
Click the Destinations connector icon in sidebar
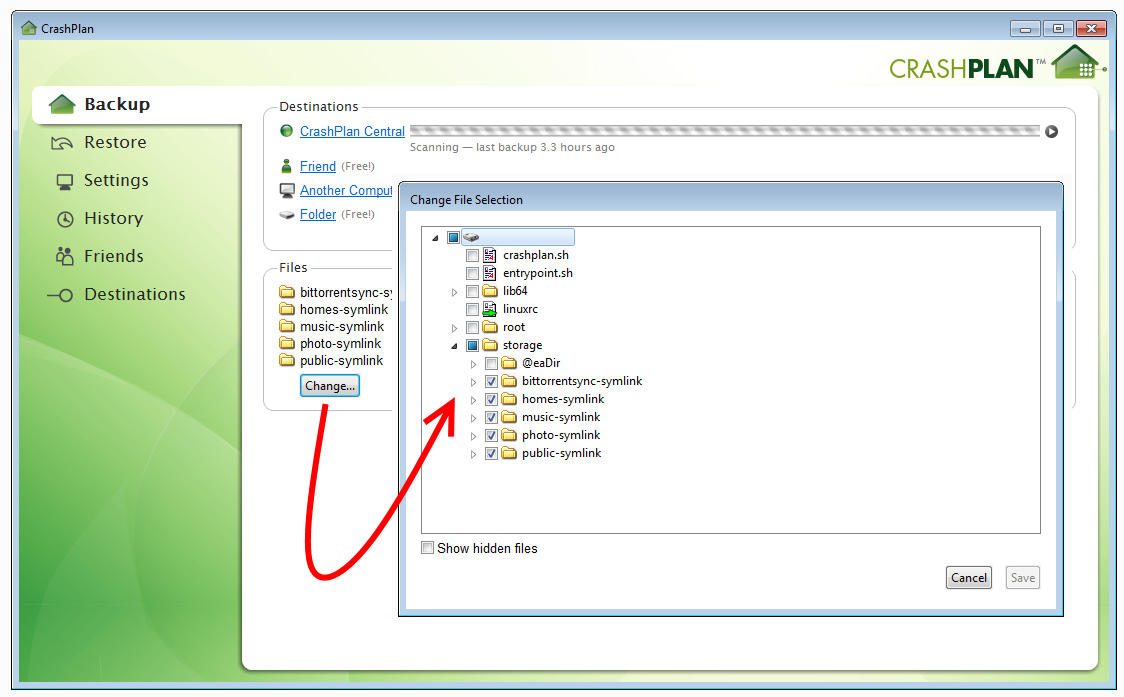60,295
